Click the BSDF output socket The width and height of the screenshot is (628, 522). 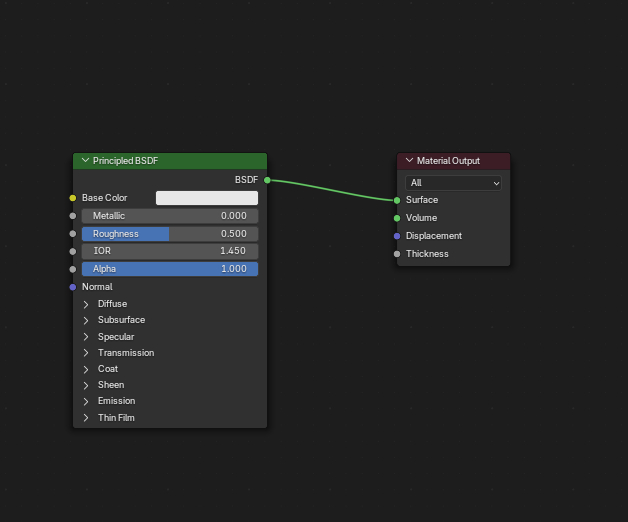click(x=267, y=180)
